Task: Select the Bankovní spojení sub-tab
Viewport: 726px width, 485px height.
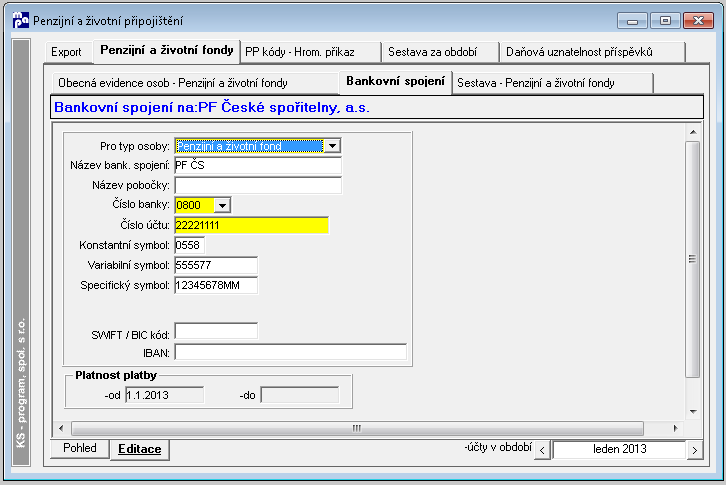Action: pyautogui.click(x=395, y=82)
